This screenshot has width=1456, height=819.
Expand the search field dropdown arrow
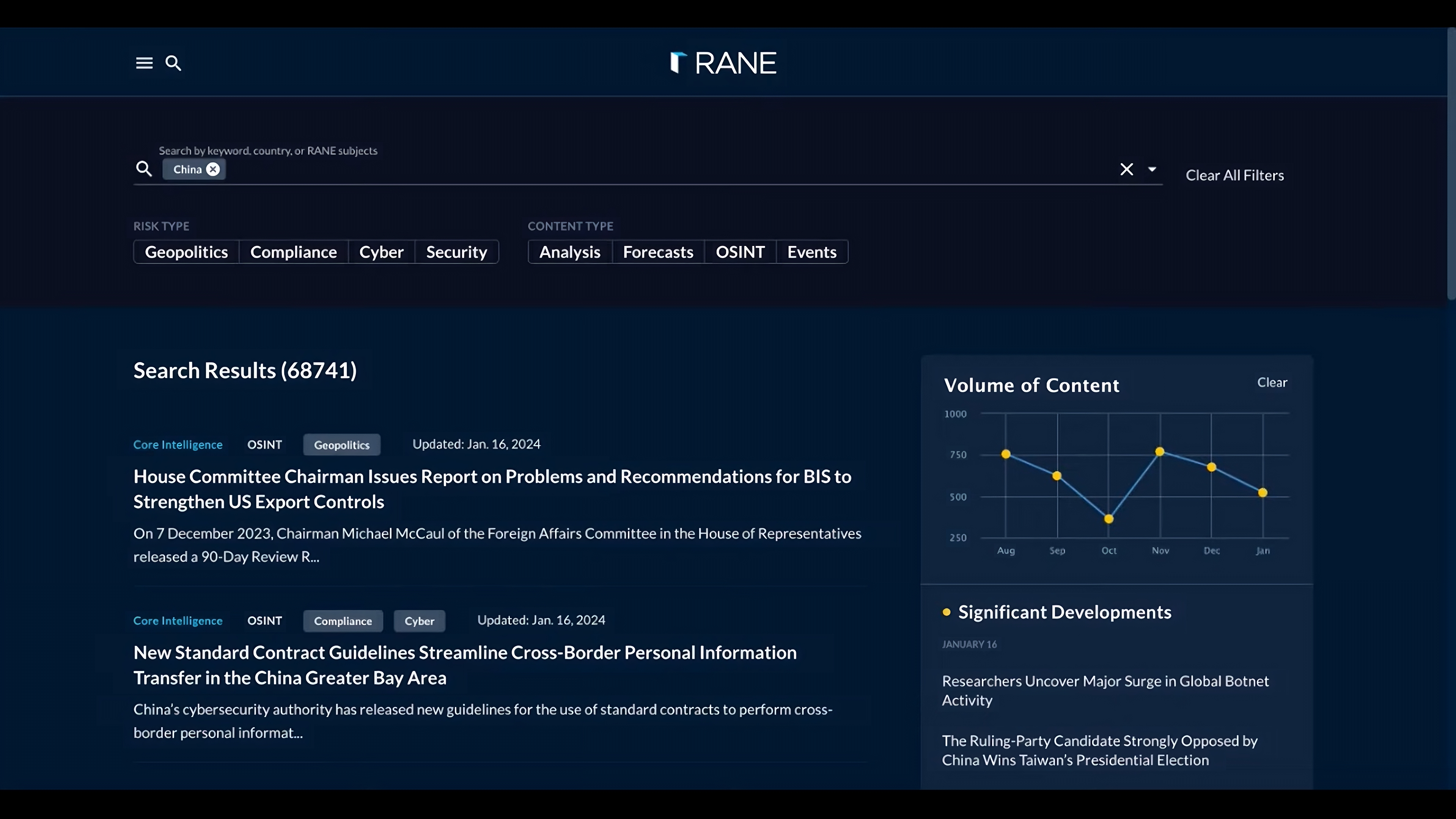point(1151,169)
